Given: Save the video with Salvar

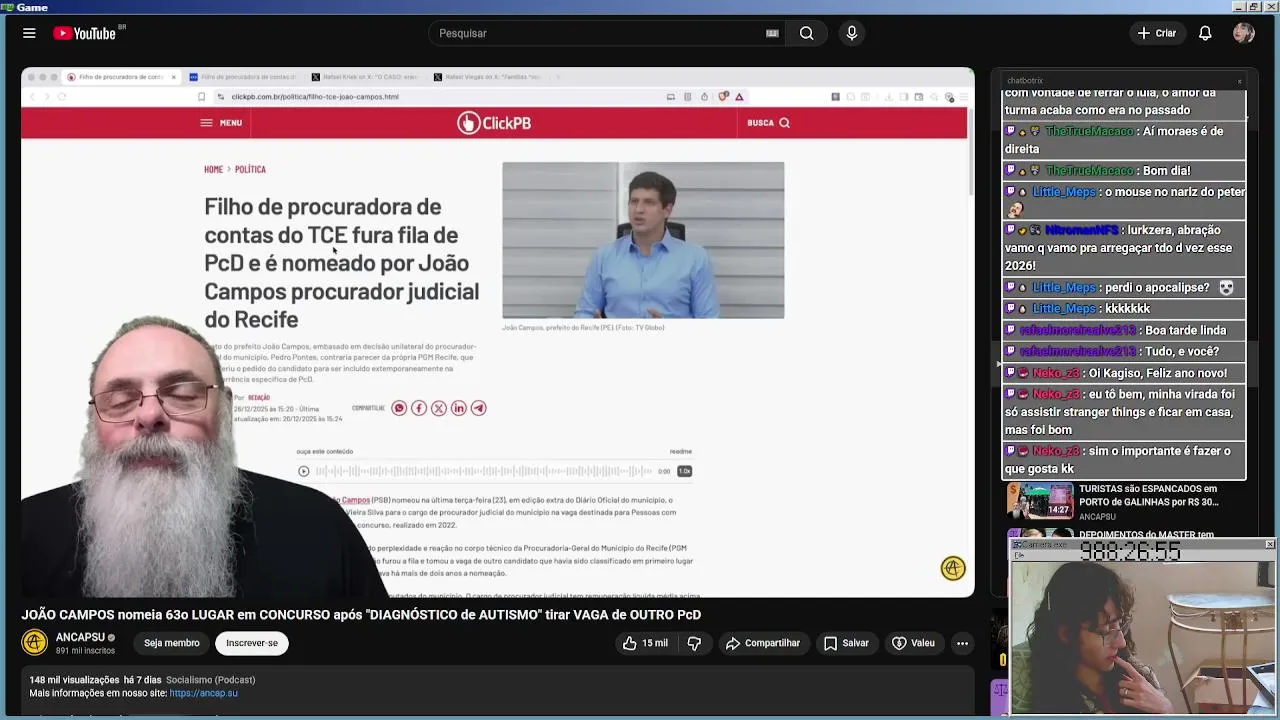Looking at the screenshot, I should [x=846, y=643].
